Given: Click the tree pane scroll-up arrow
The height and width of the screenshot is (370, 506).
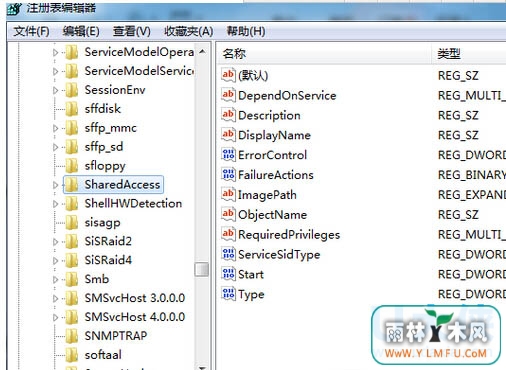Looking at the screenshot, I should [x=202, y=52].
